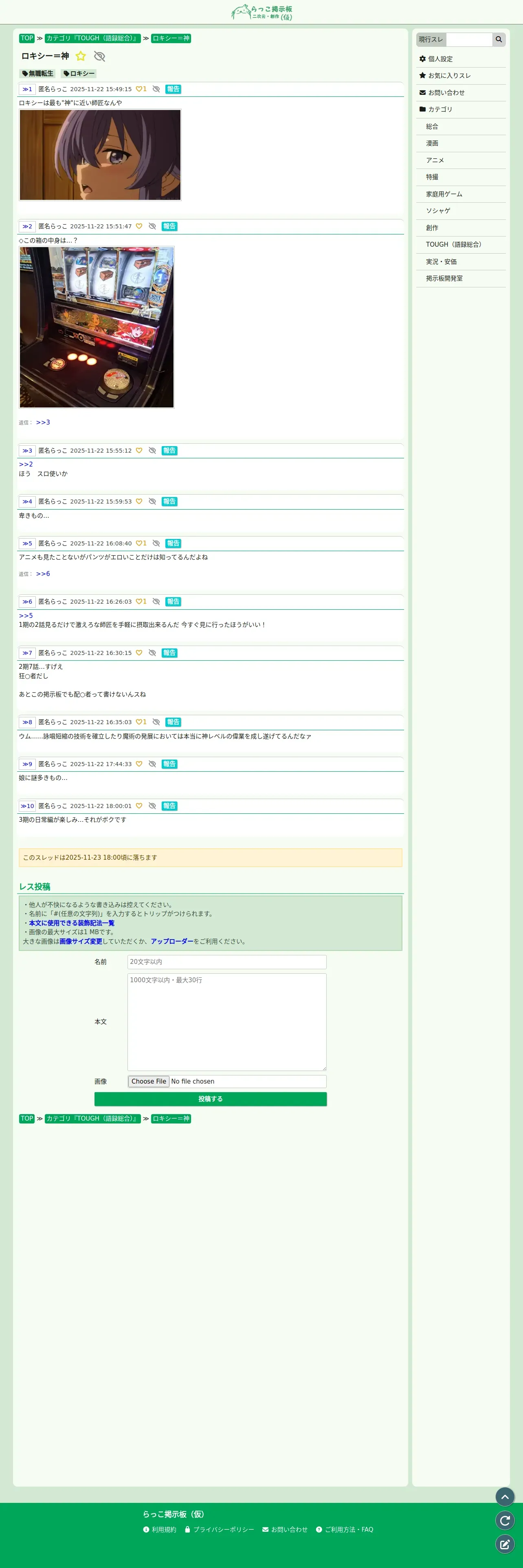Click the site logo in the header

point(262,12)
